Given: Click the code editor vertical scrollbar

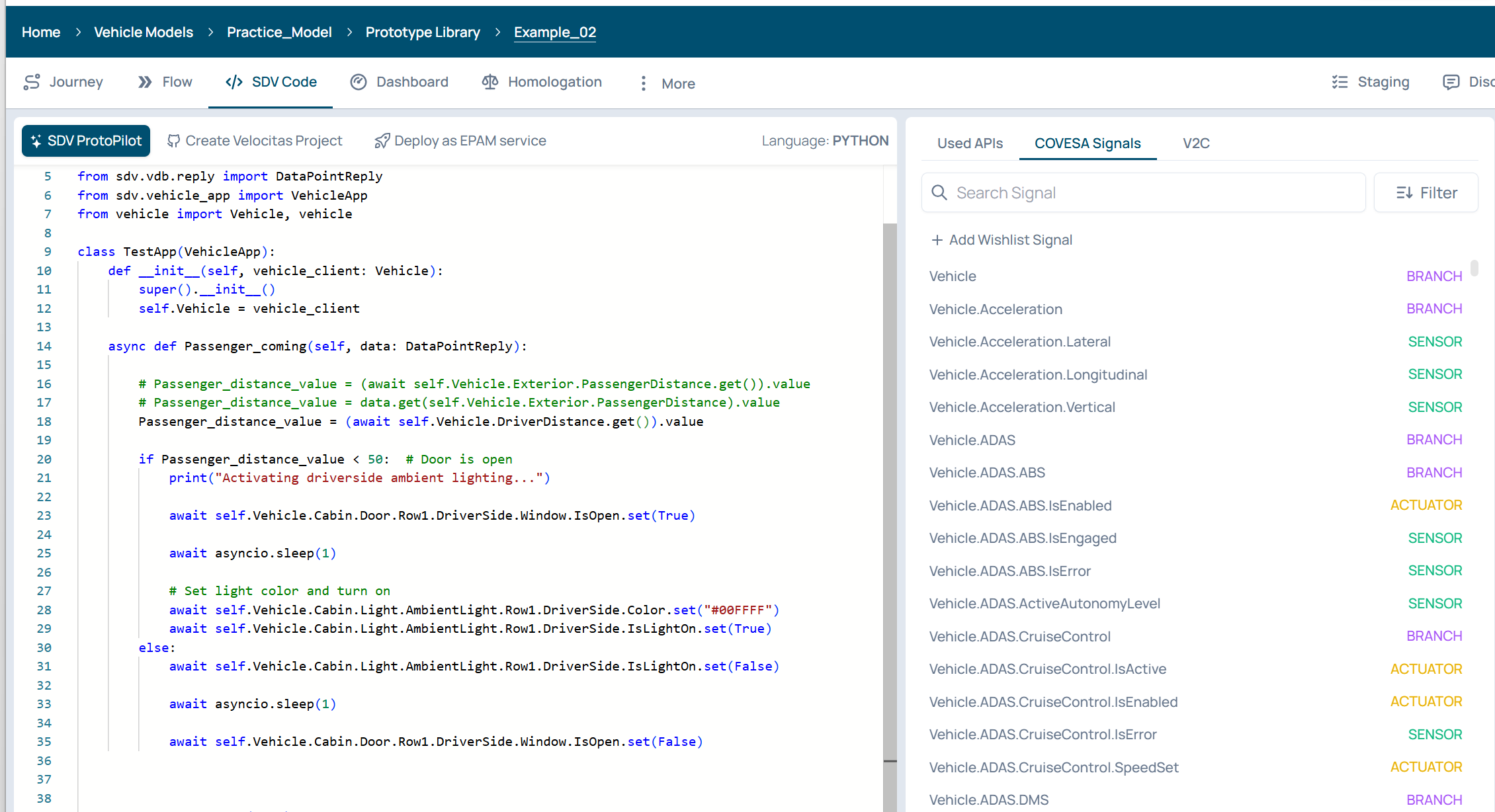Looking at the screenshot, I should tap(890, 489).
